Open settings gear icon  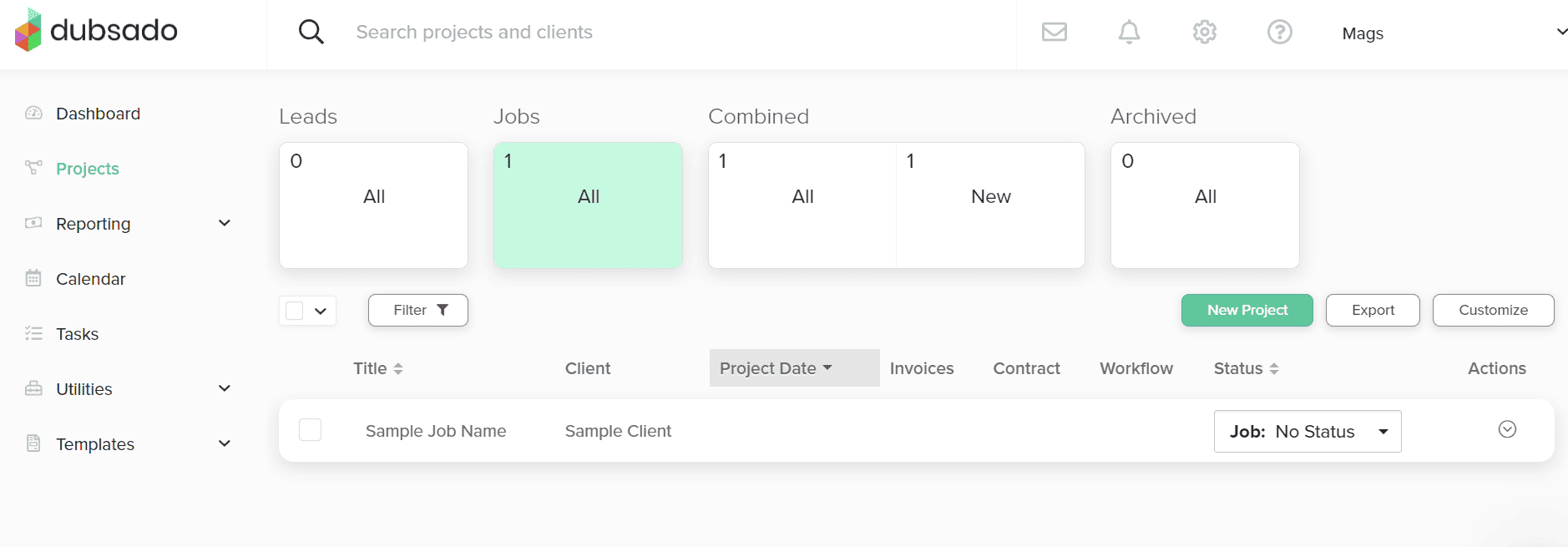(1204, 33)
